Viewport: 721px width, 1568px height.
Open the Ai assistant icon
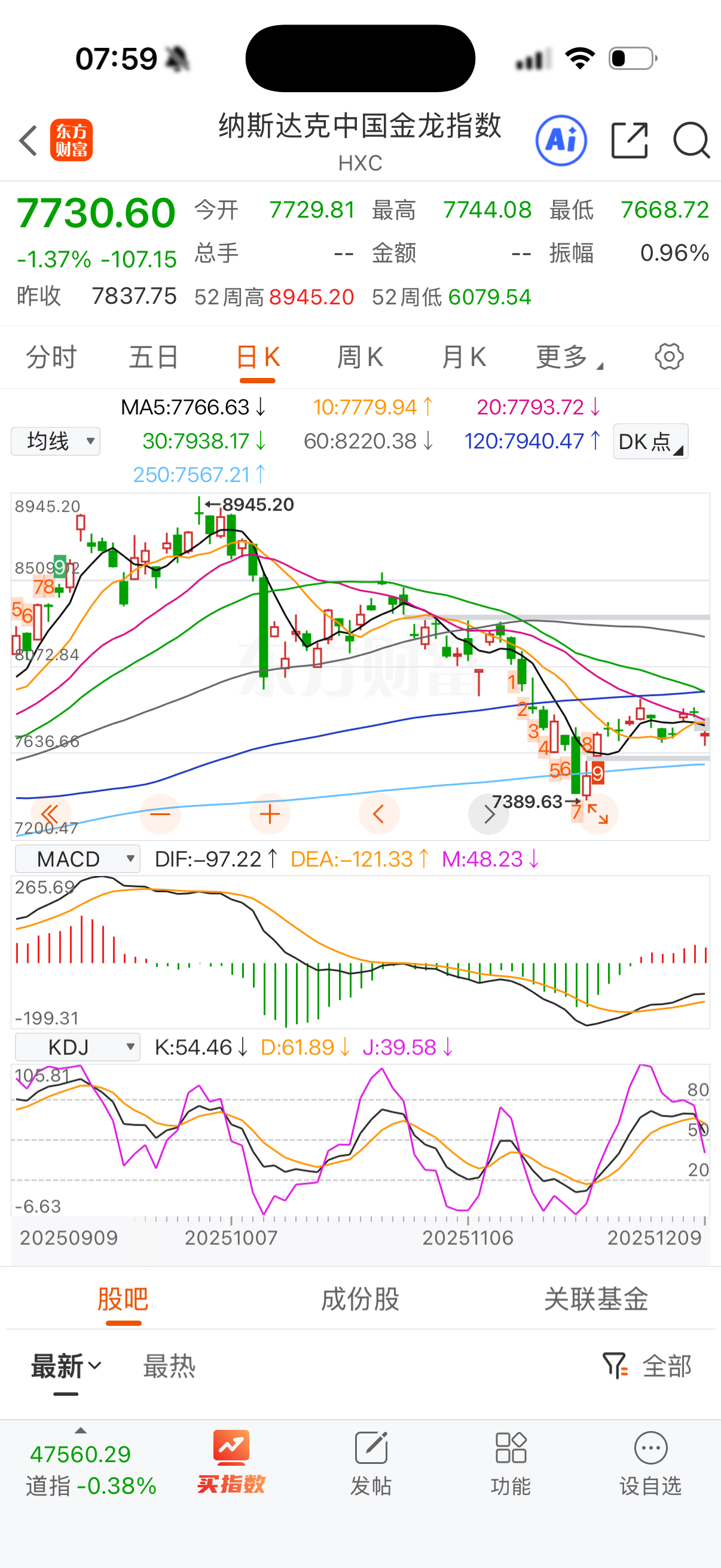point(561,141)
